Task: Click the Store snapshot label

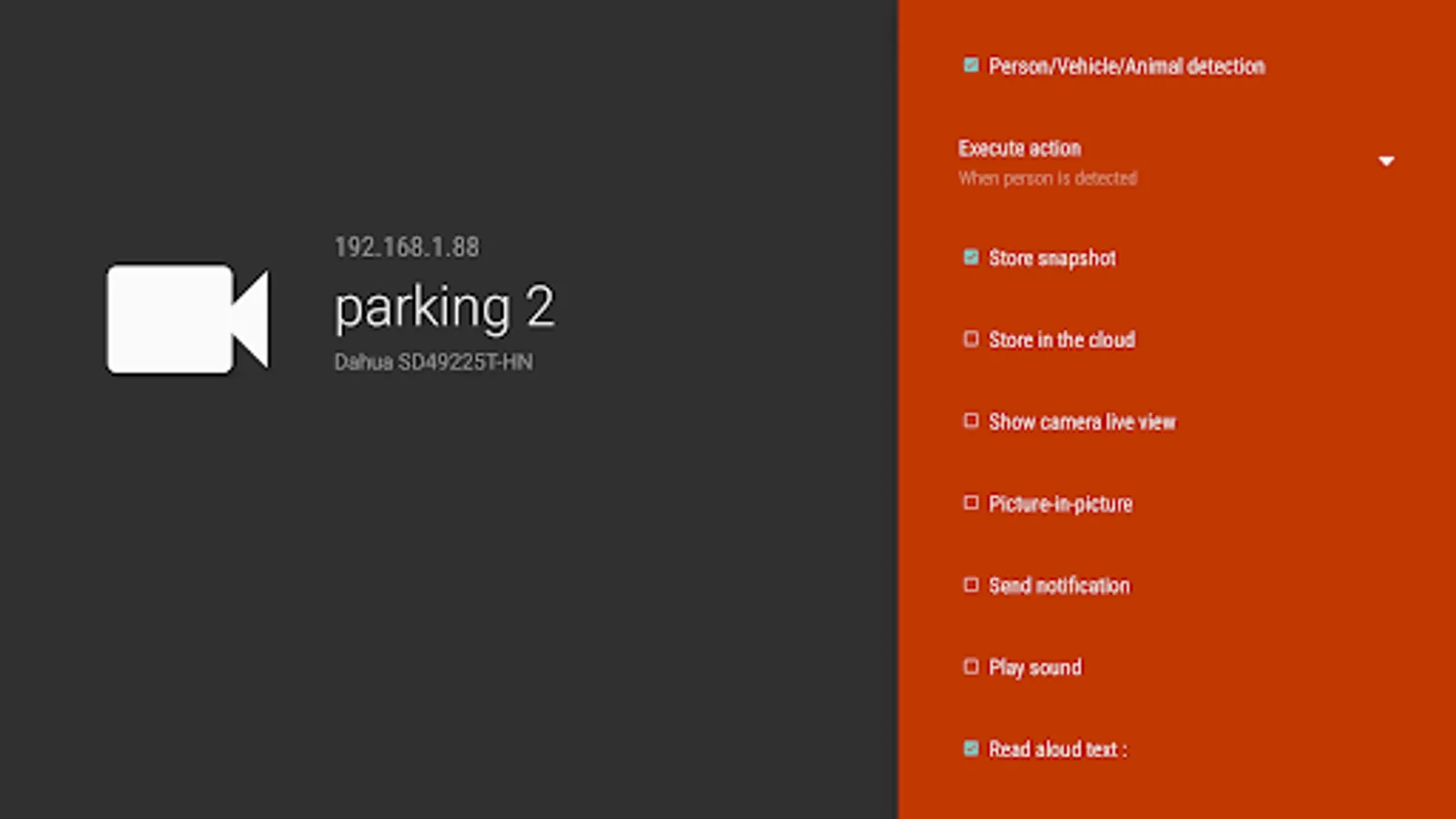Action: pos(1052,258)
